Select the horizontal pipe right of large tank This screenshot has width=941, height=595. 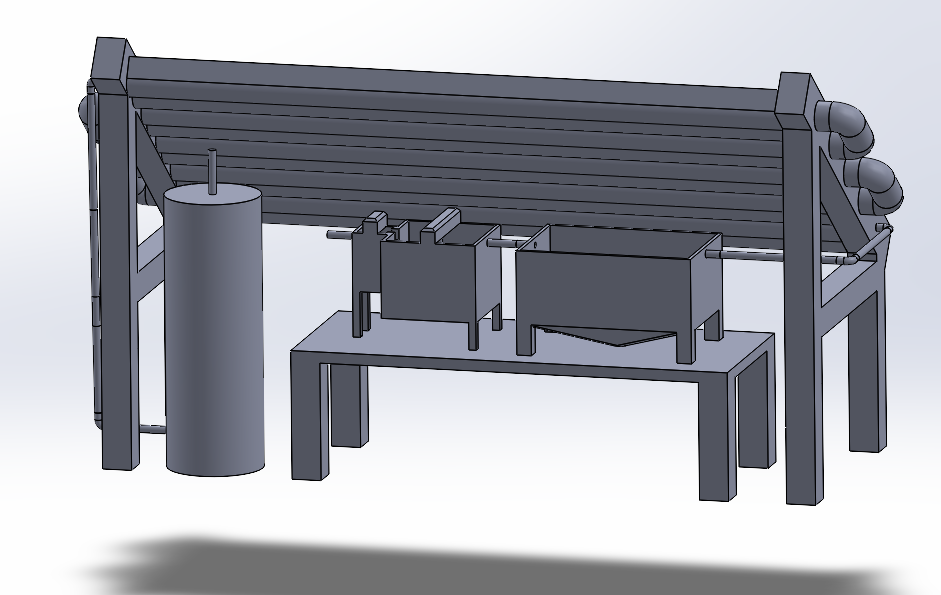[x=770, y=255]
